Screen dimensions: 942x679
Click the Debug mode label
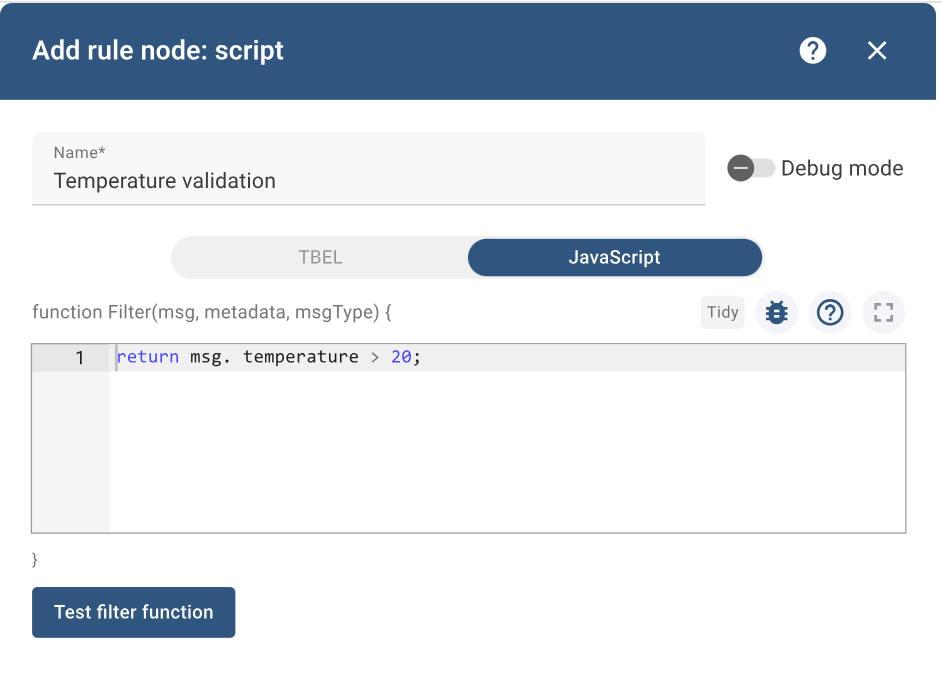click(x=841, y=168)
